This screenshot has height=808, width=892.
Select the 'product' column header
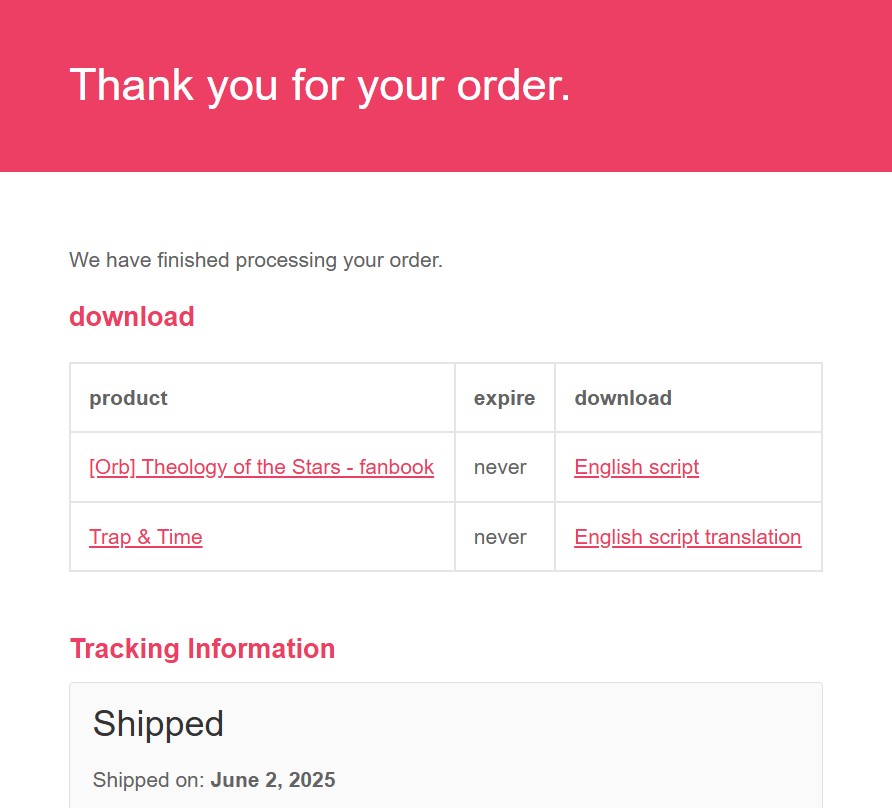point(129,398)
